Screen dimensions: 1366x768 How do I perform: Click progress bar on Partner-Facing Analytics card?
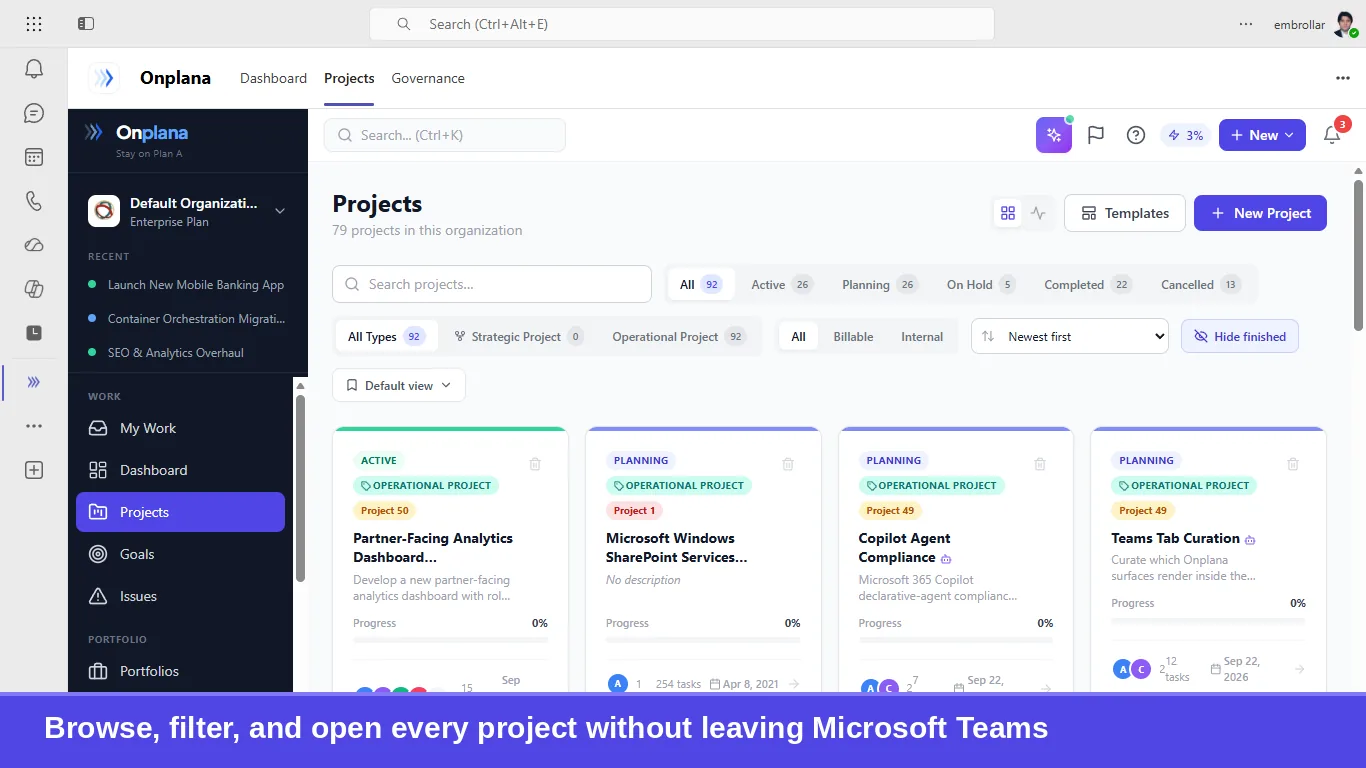point(450,640)
